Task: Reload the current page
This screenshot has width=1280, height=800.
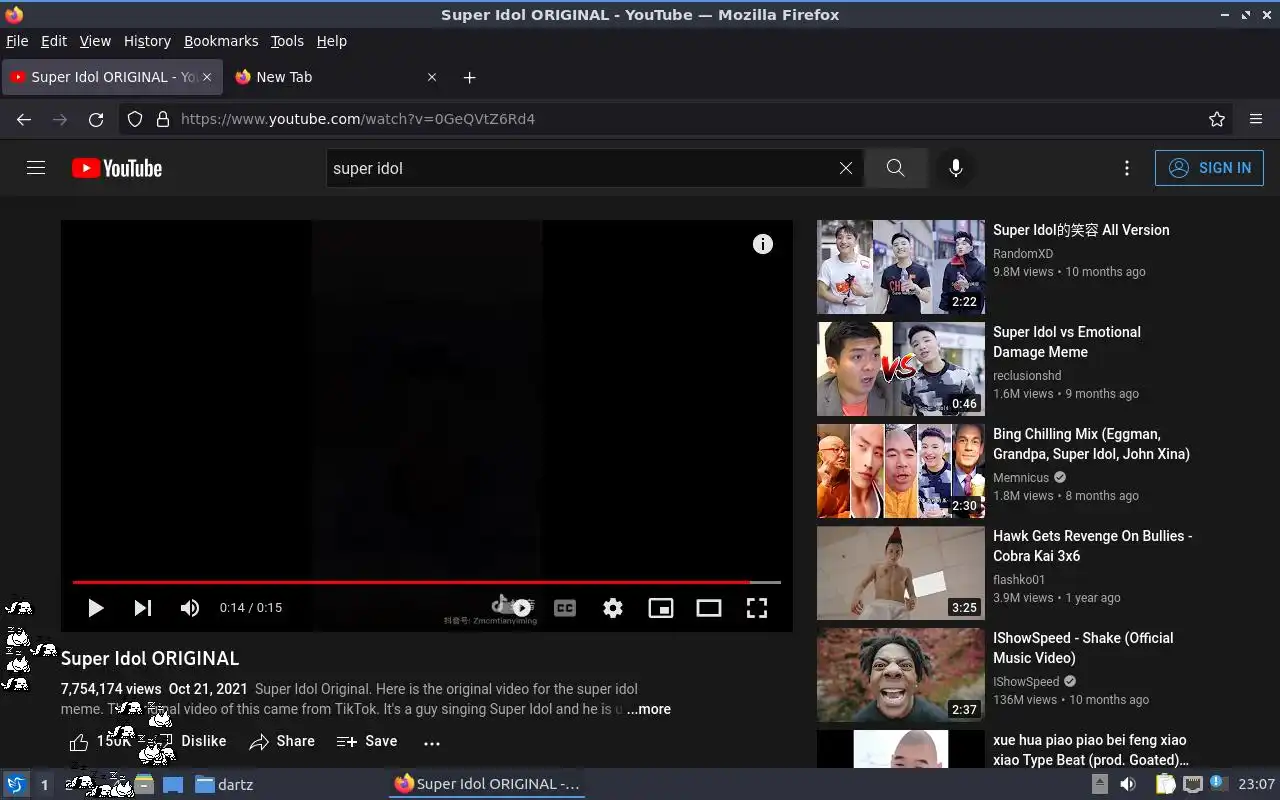Action: click(x=96, y=119)
